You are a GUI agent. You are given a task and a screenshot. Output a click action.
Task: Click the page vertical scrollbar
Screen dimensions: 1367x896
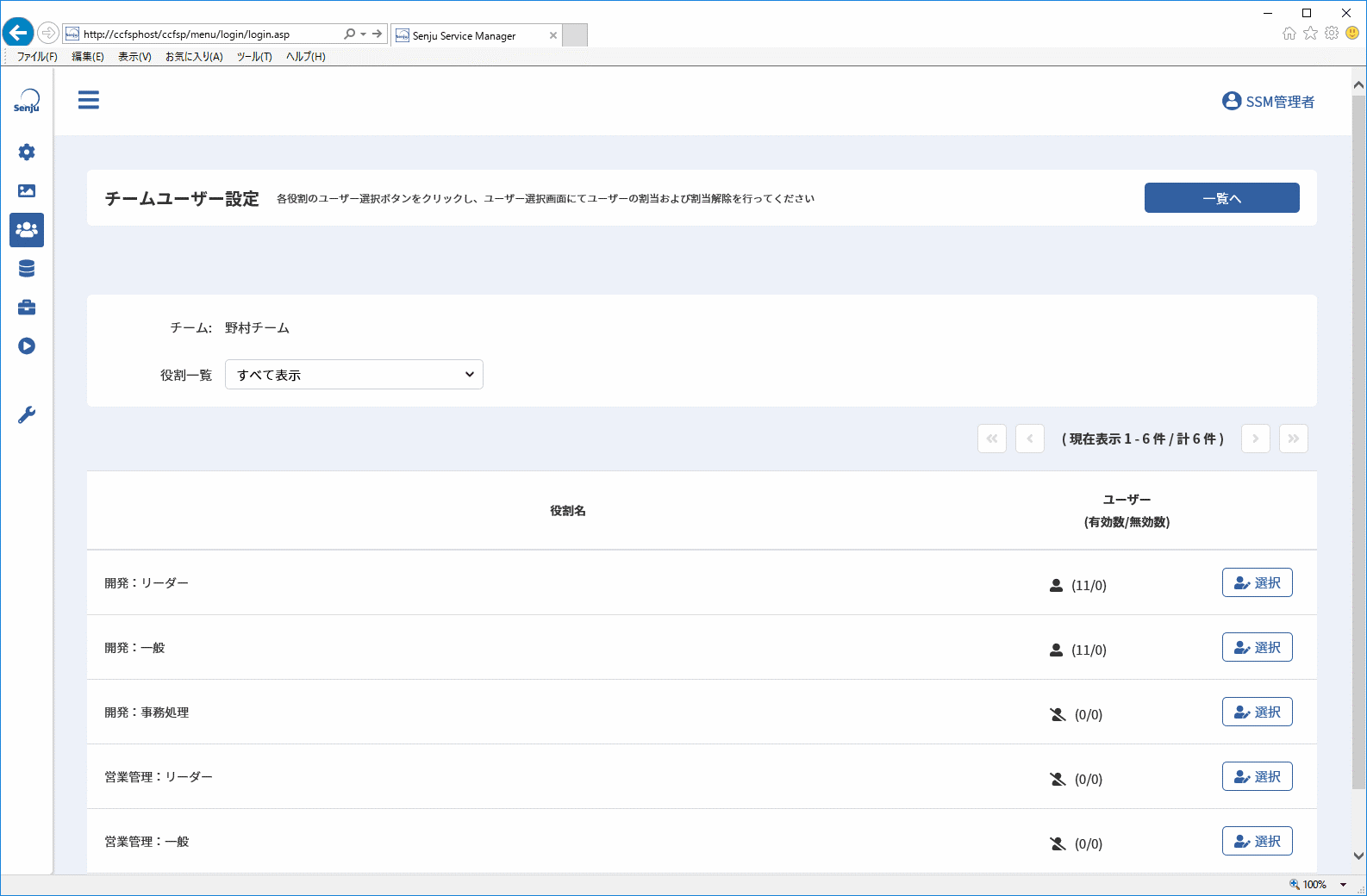point(1359,444)
